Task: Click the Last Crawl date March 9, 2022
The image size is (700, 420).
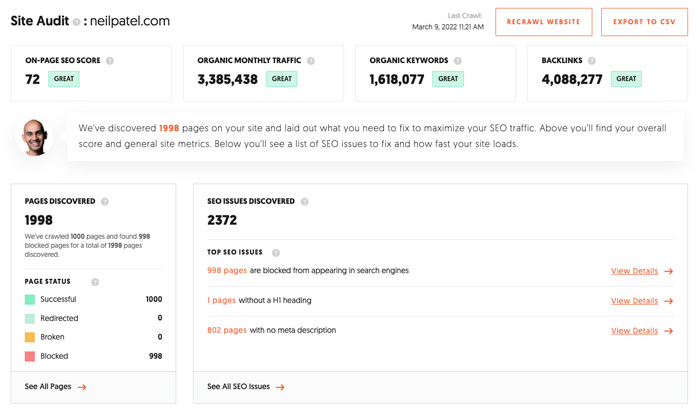Action: coord(448,27)
